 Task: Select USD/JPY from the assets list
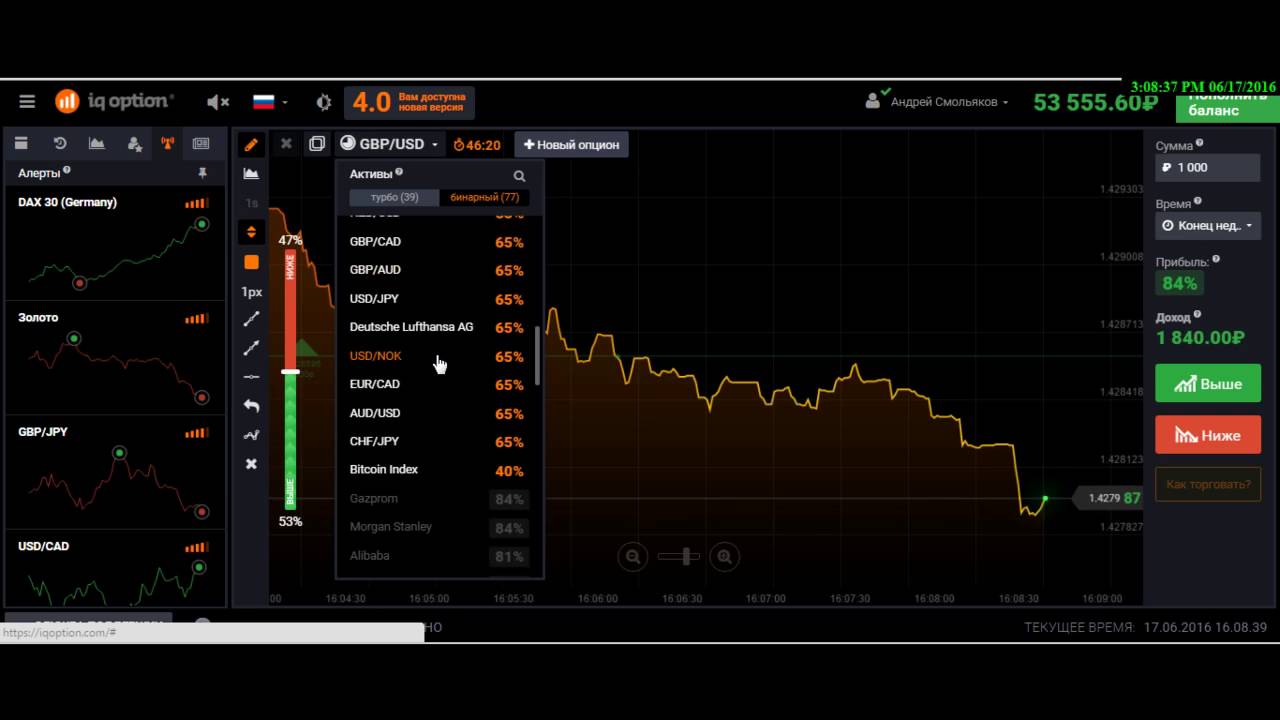click(437, 299)
